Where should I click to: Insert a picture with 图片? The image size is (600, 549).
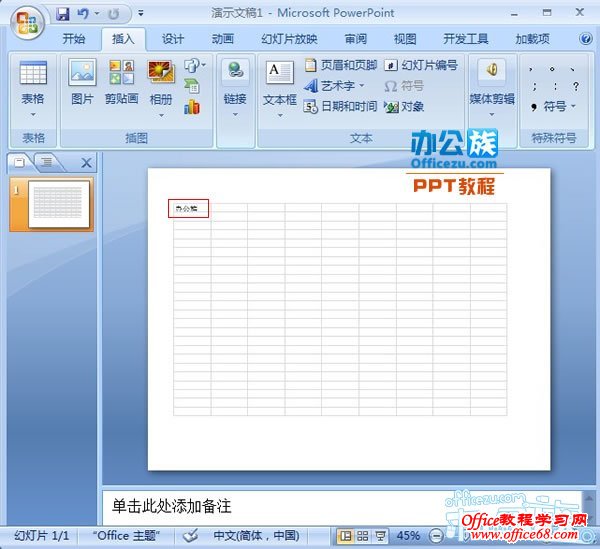82,82
